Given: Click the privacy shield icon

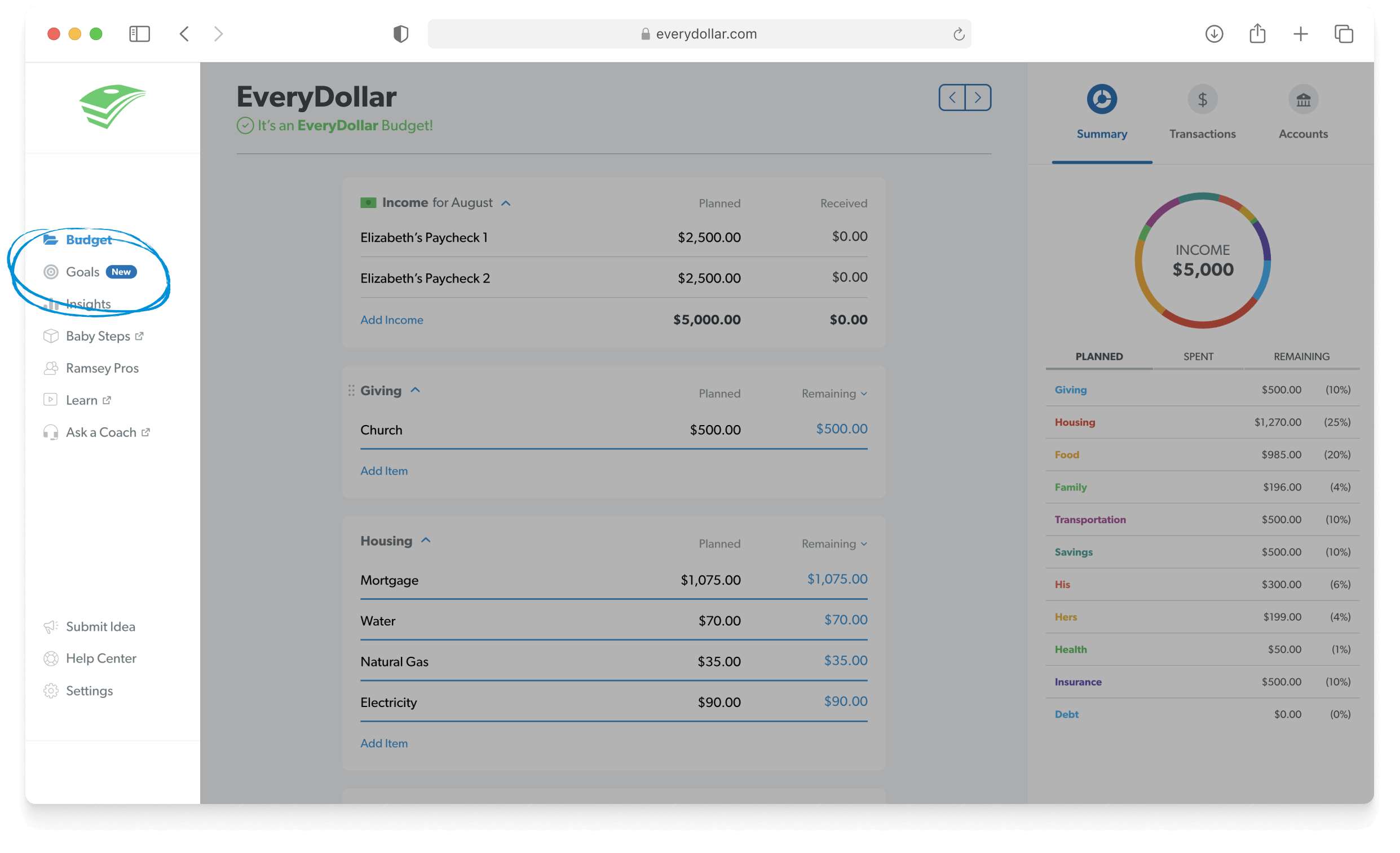Looking at the screenshot, I should [x=400, y=34].
